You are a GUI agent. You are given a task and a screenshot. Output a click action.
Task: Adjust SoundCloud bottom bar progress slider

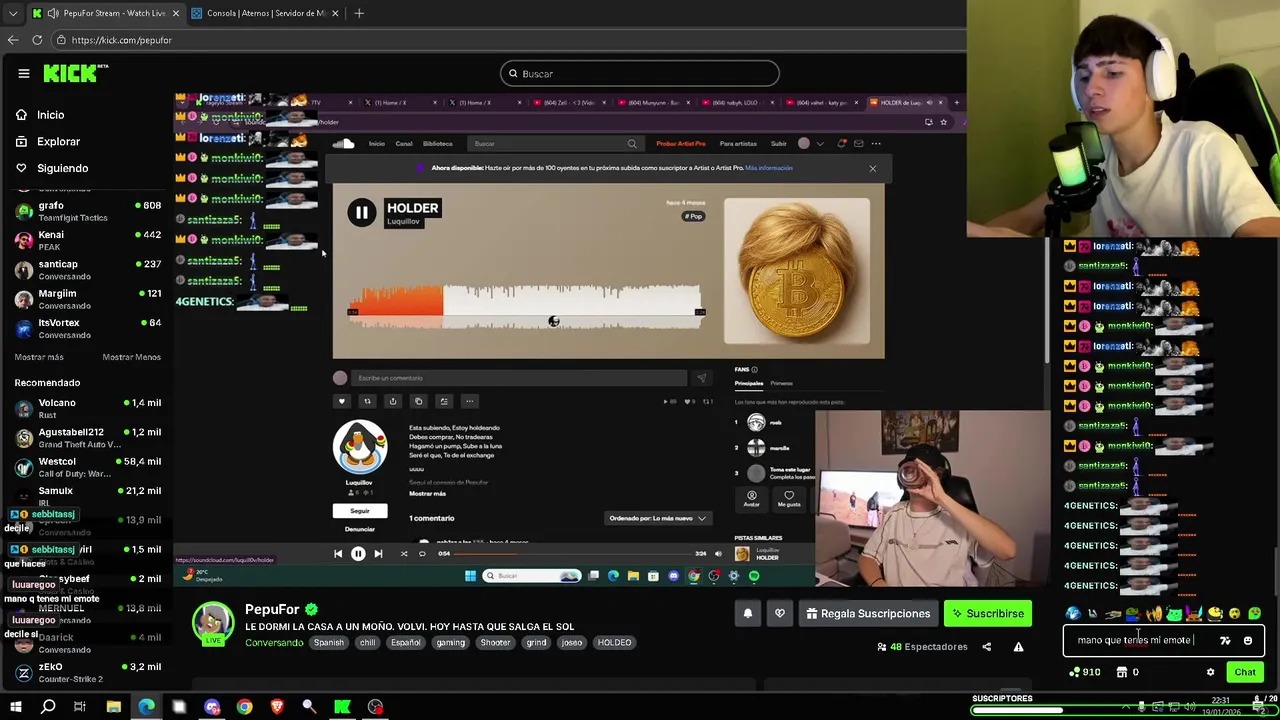[574, 554]
